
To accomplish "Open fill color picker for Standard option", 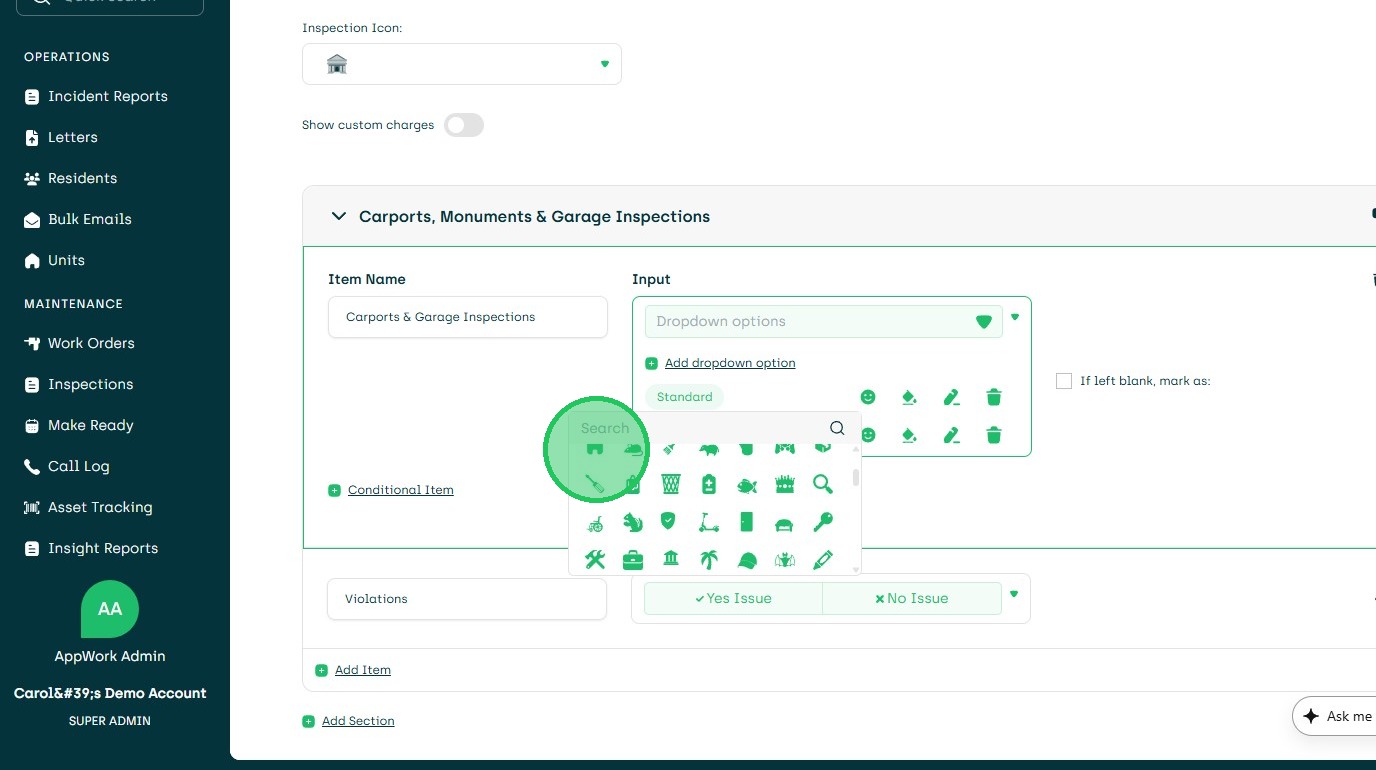I will point(909,397).
